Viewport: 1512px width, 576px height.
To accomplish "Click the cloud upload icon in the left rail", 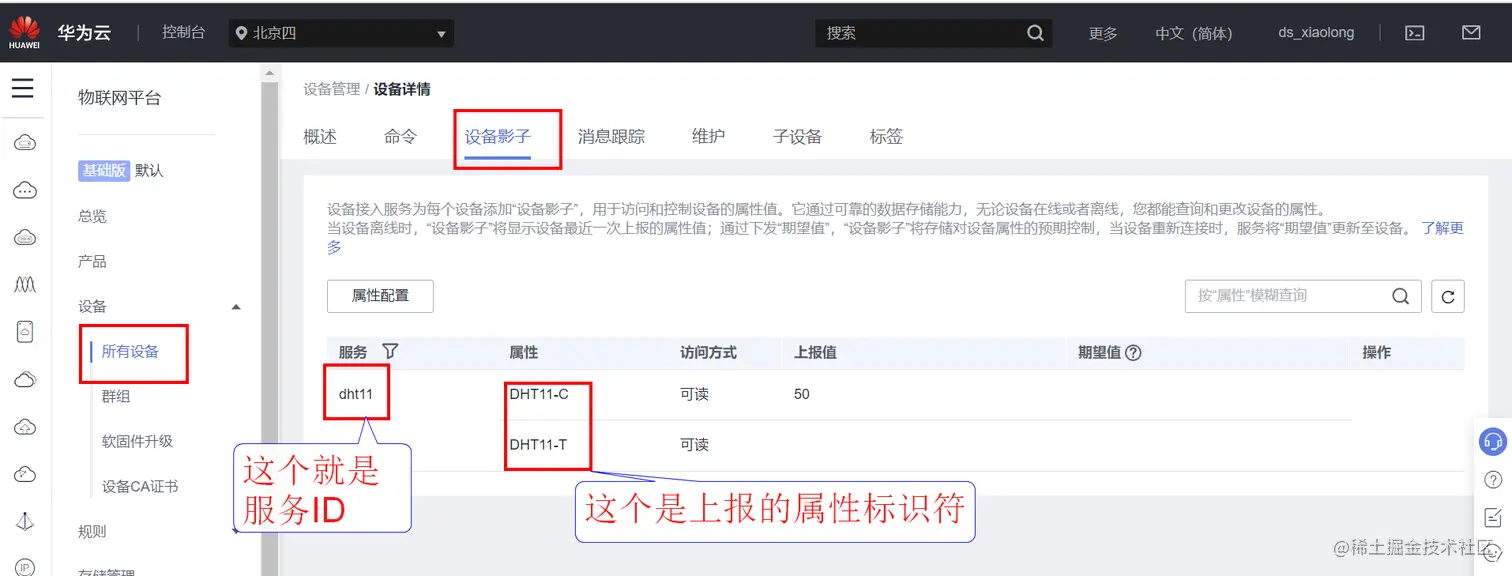I will [25, 427].
